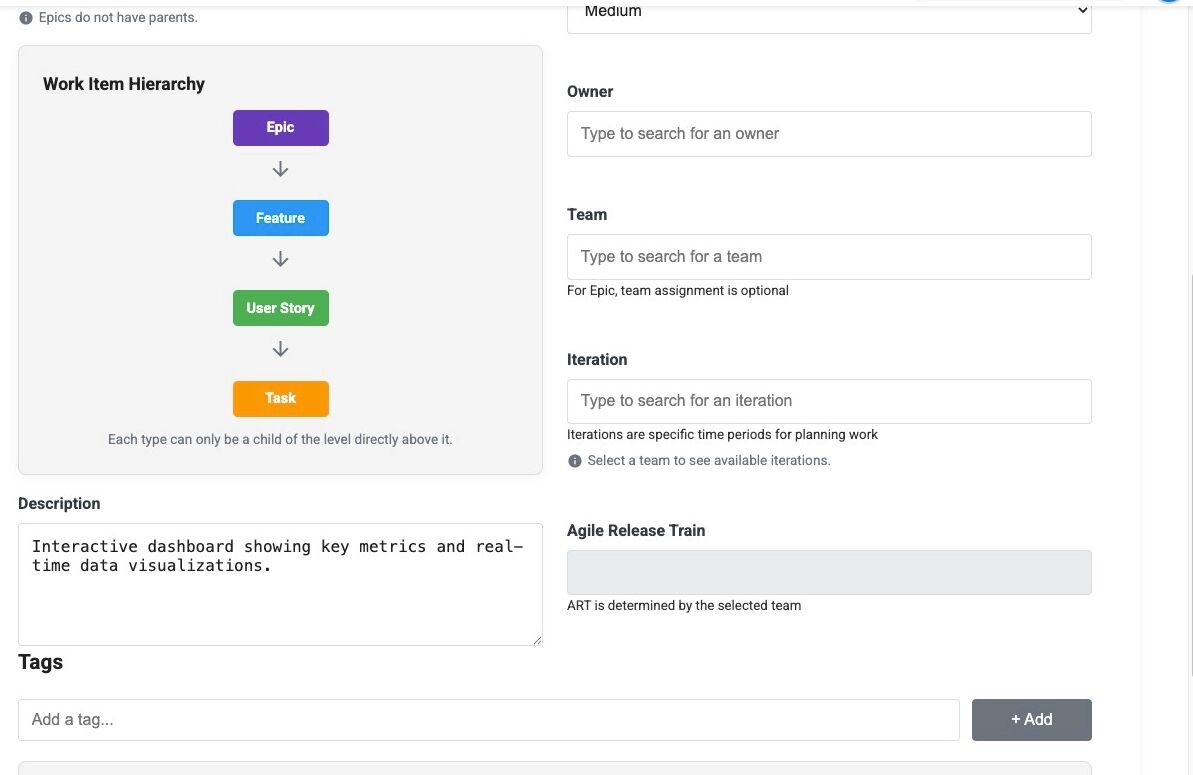Focus the Owner search field

(828, 134)
